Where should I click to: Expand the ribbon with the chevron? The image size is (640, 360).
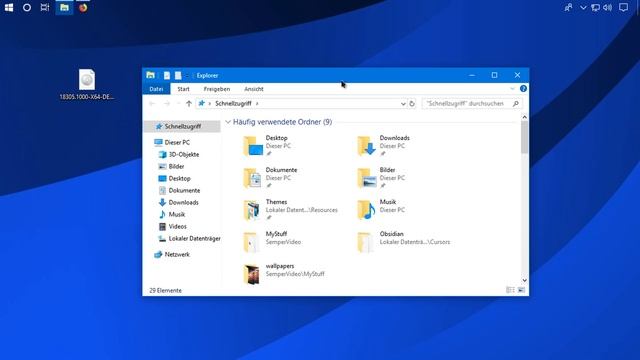512,89
